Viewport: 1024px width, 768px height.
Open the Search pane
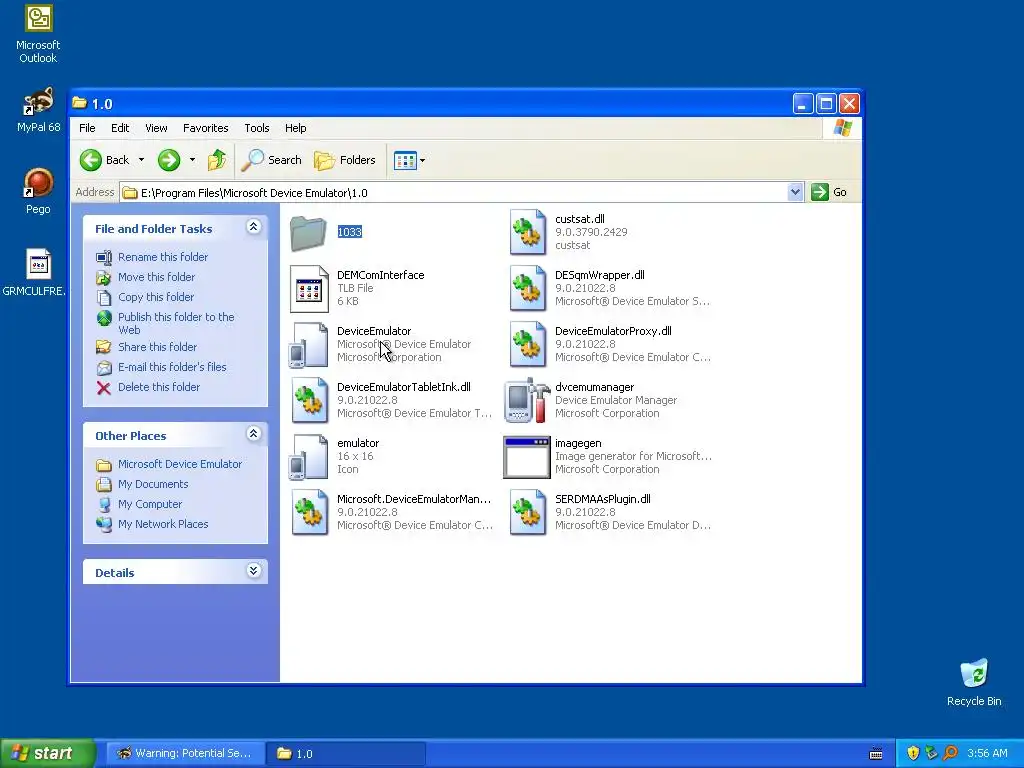272,160
